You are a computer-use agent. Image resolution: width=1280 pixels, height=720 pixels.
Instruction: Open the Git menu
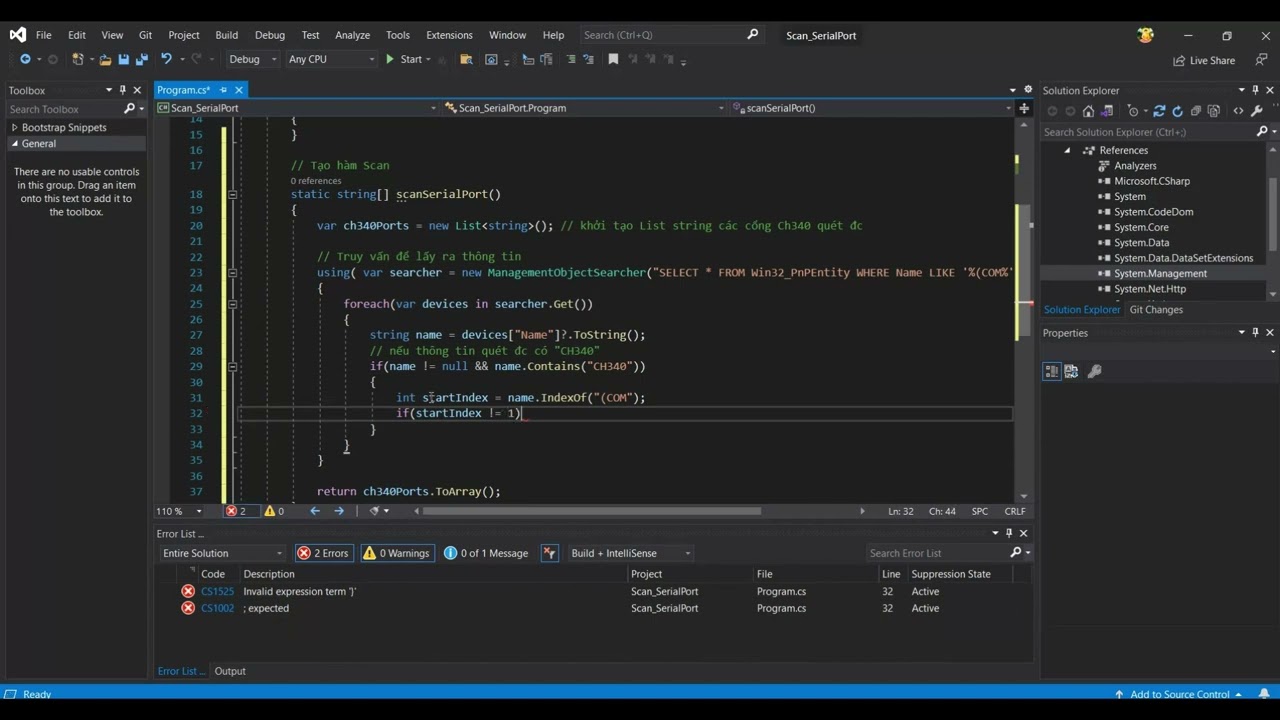pos(146,35)
